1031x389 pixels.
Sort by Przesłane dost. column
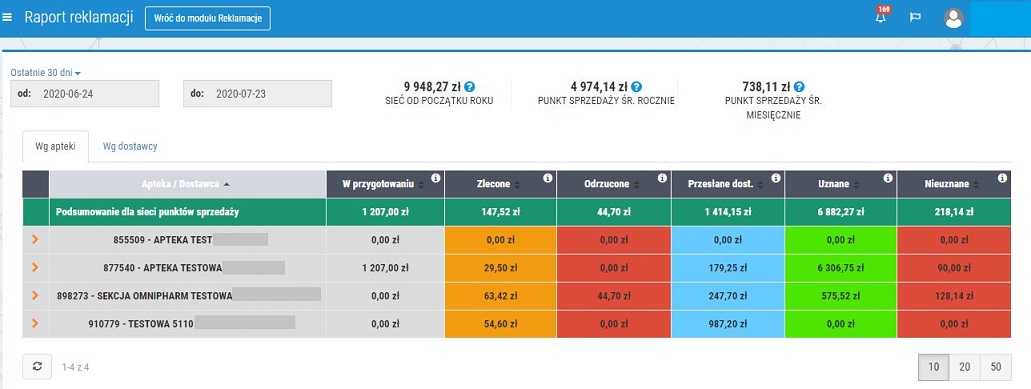(x=728, y=184)
